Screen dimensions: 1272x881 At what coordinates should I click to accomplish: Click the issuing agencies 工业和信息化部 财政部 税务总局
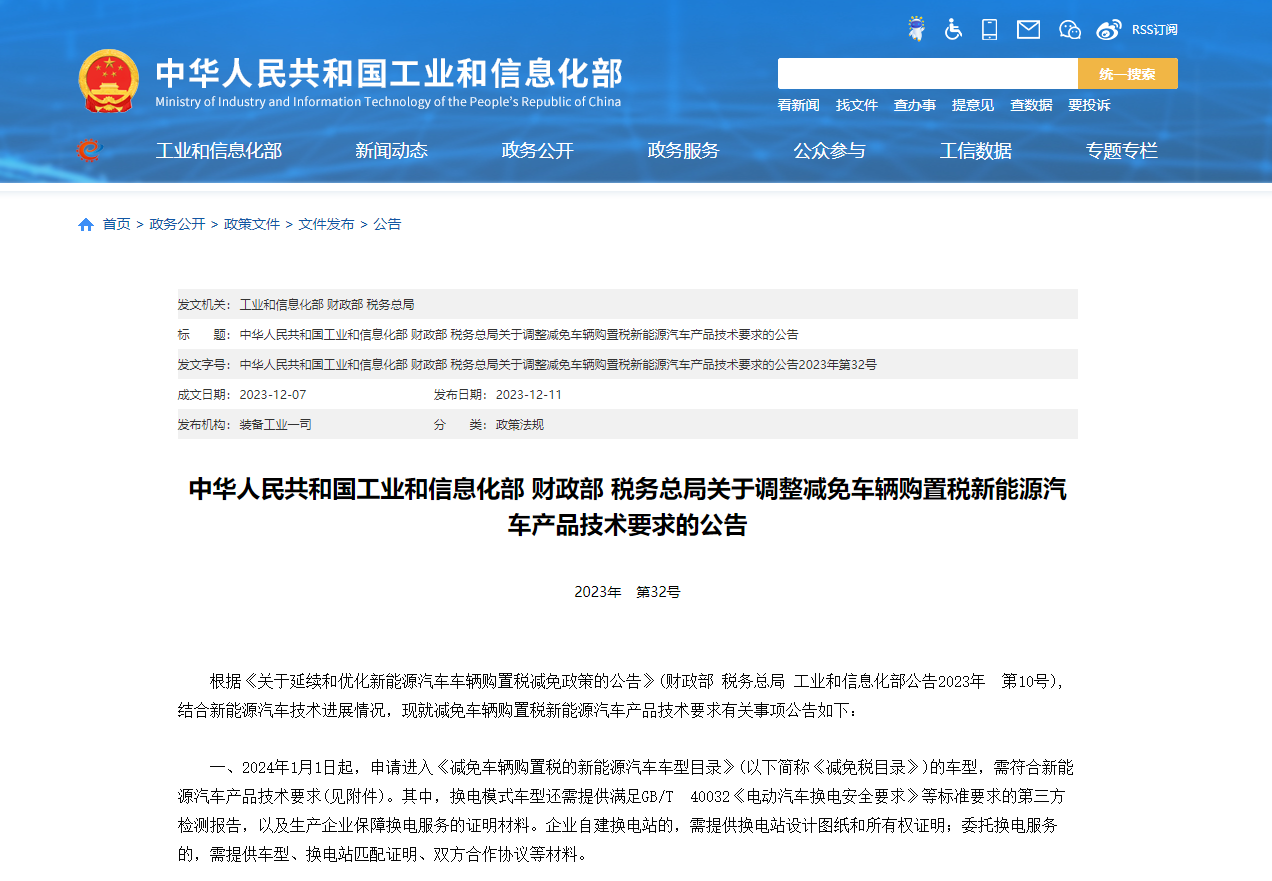[327, 304]
